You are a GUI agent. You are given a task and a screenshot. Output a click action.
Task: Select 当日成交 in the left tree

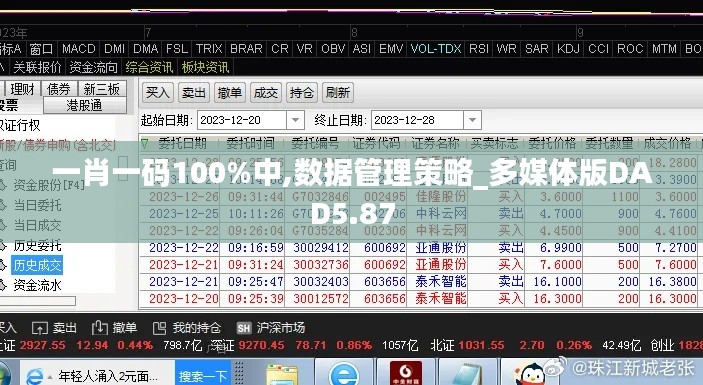(37, 225)
